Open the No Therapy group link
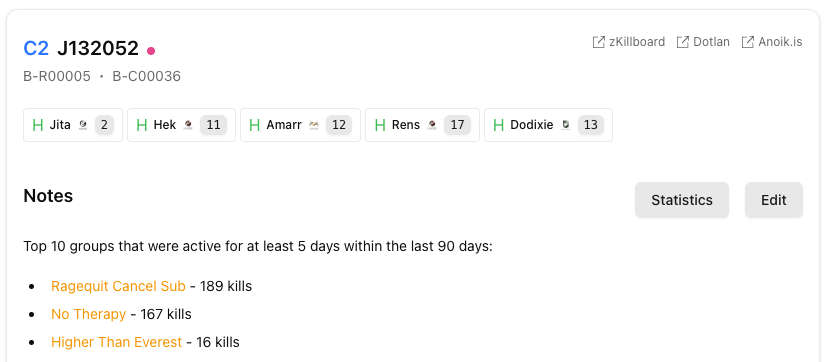The image size is (828, 362). 89,314
